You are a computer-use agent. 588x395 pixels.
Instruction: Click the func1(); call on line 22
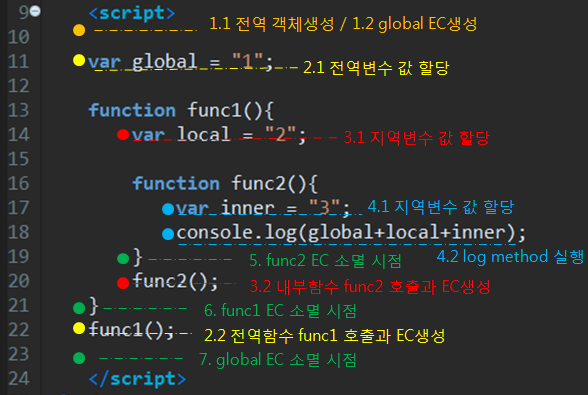tap(131, 330)
